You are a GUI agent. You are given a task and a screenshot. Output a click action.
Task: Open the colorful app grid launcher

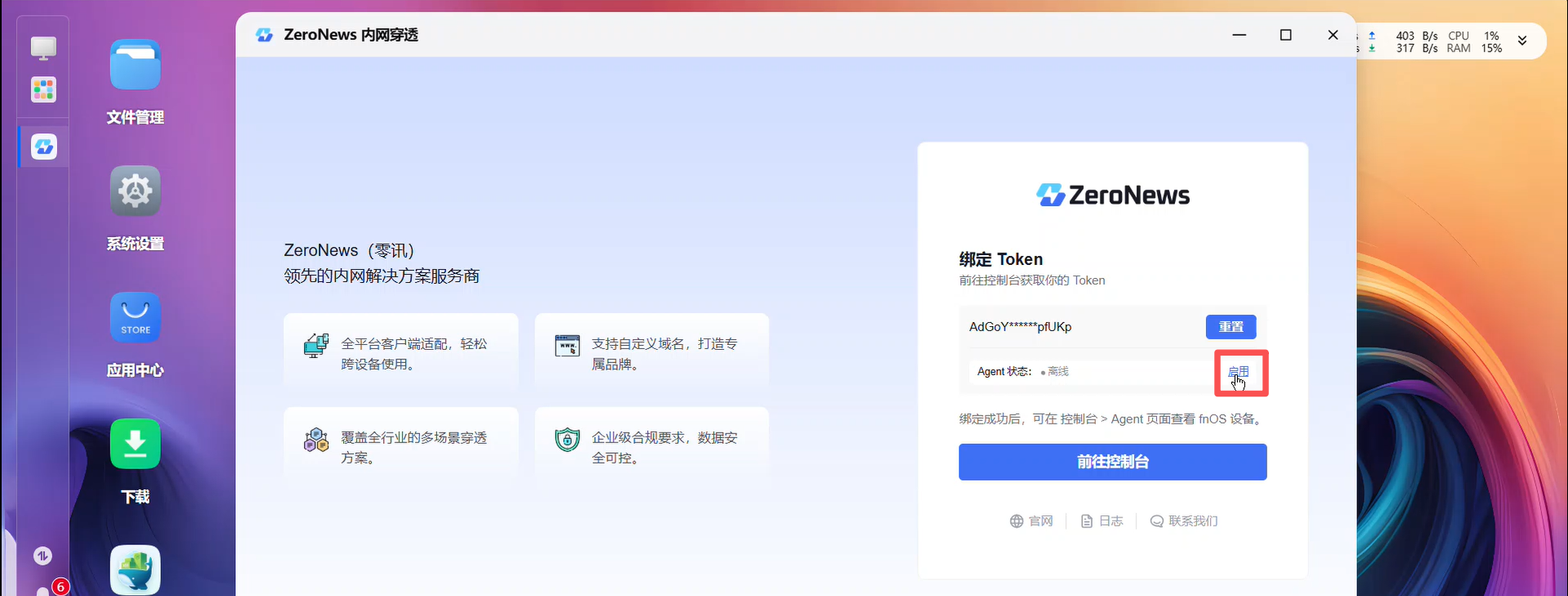(43, 89)
